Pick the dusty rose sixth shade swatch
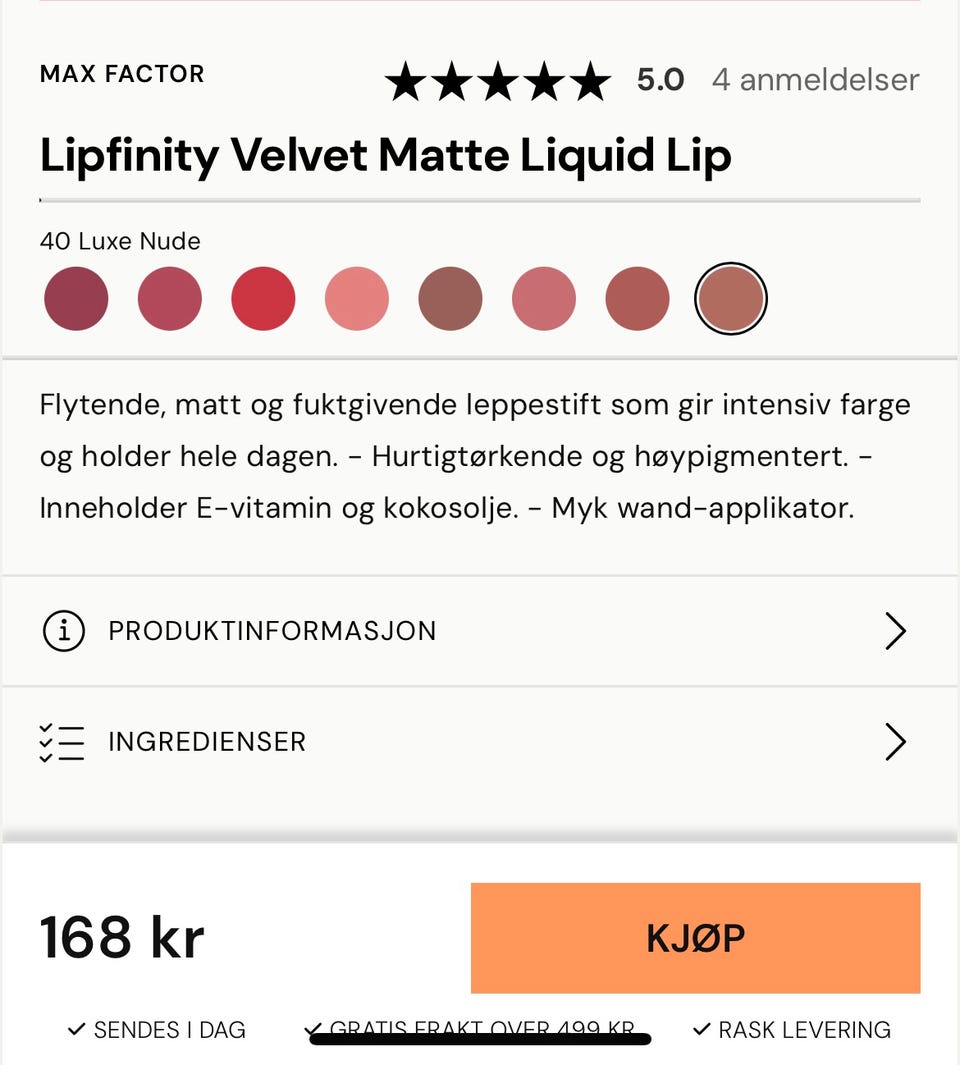The image size is (960, 1065). coord(544,298)
